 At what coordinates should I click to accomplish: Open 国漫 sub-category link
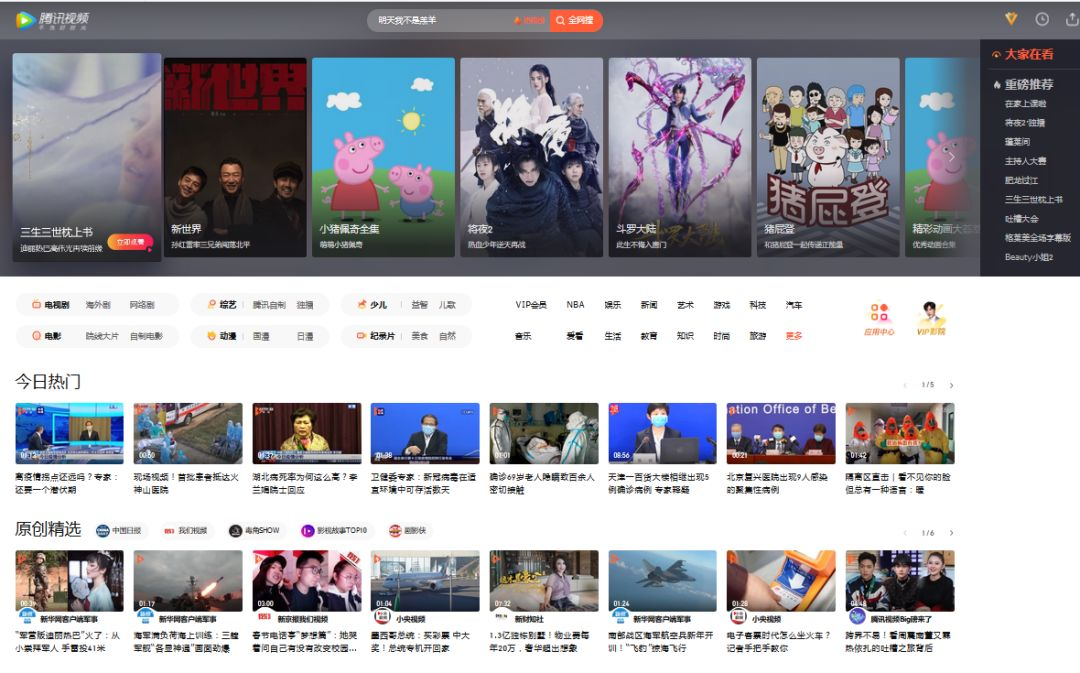(261, 336)
